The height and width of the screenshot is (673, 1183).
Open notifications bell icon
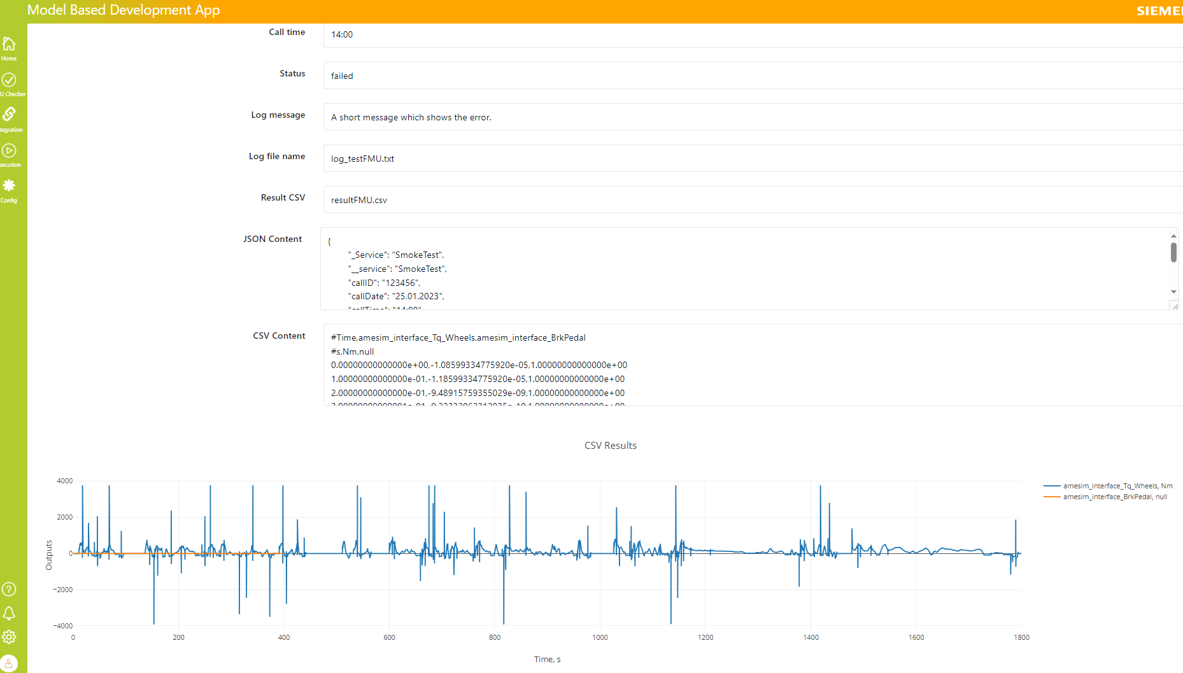[9, 613]
